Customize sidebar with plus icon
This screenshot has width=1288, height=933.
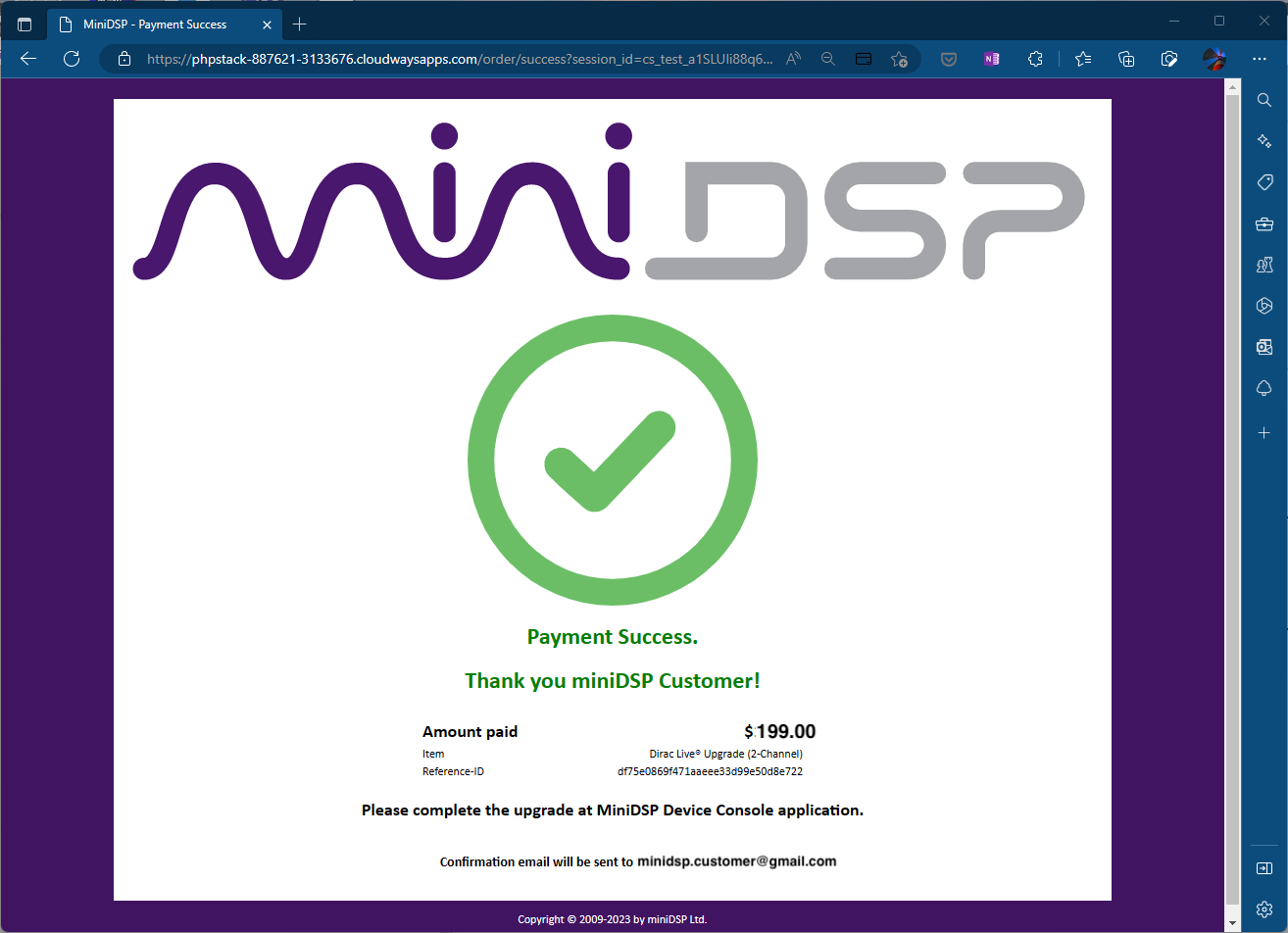point(1264,432)
